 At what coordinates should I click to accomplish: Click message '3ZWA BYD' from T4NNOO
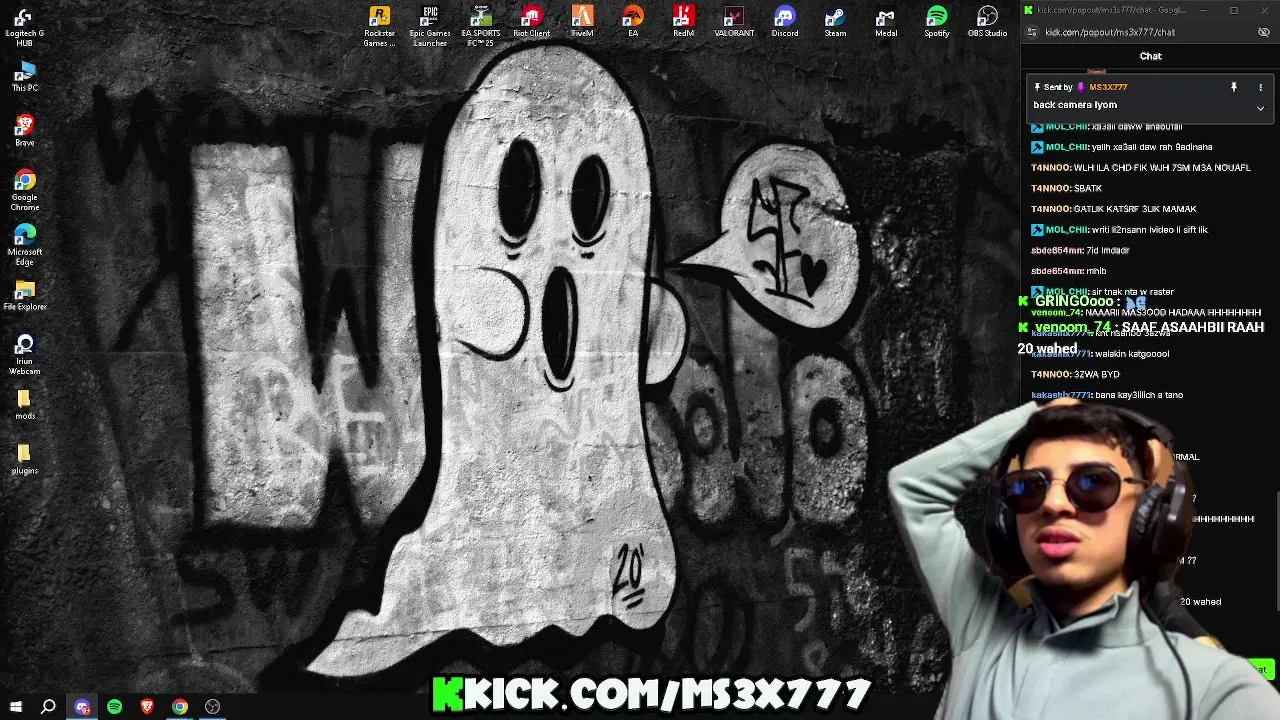(1096, 374)
